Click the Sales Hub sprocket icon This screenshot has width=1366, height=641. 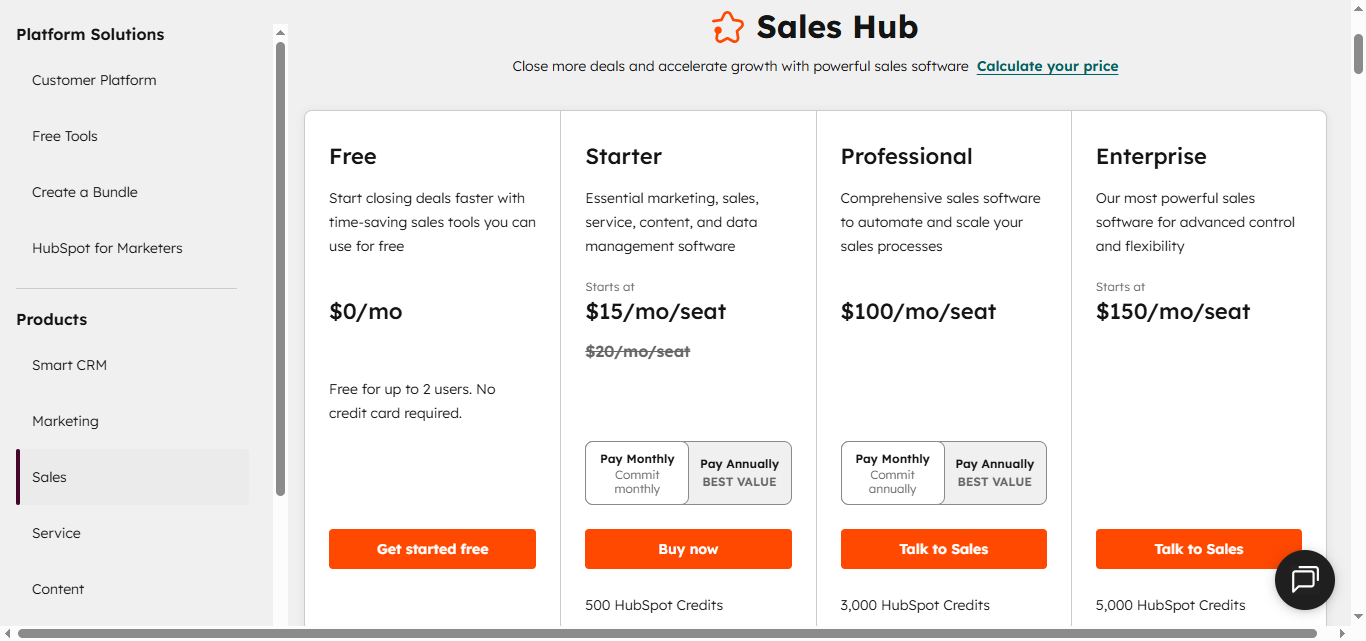[729, 27]
